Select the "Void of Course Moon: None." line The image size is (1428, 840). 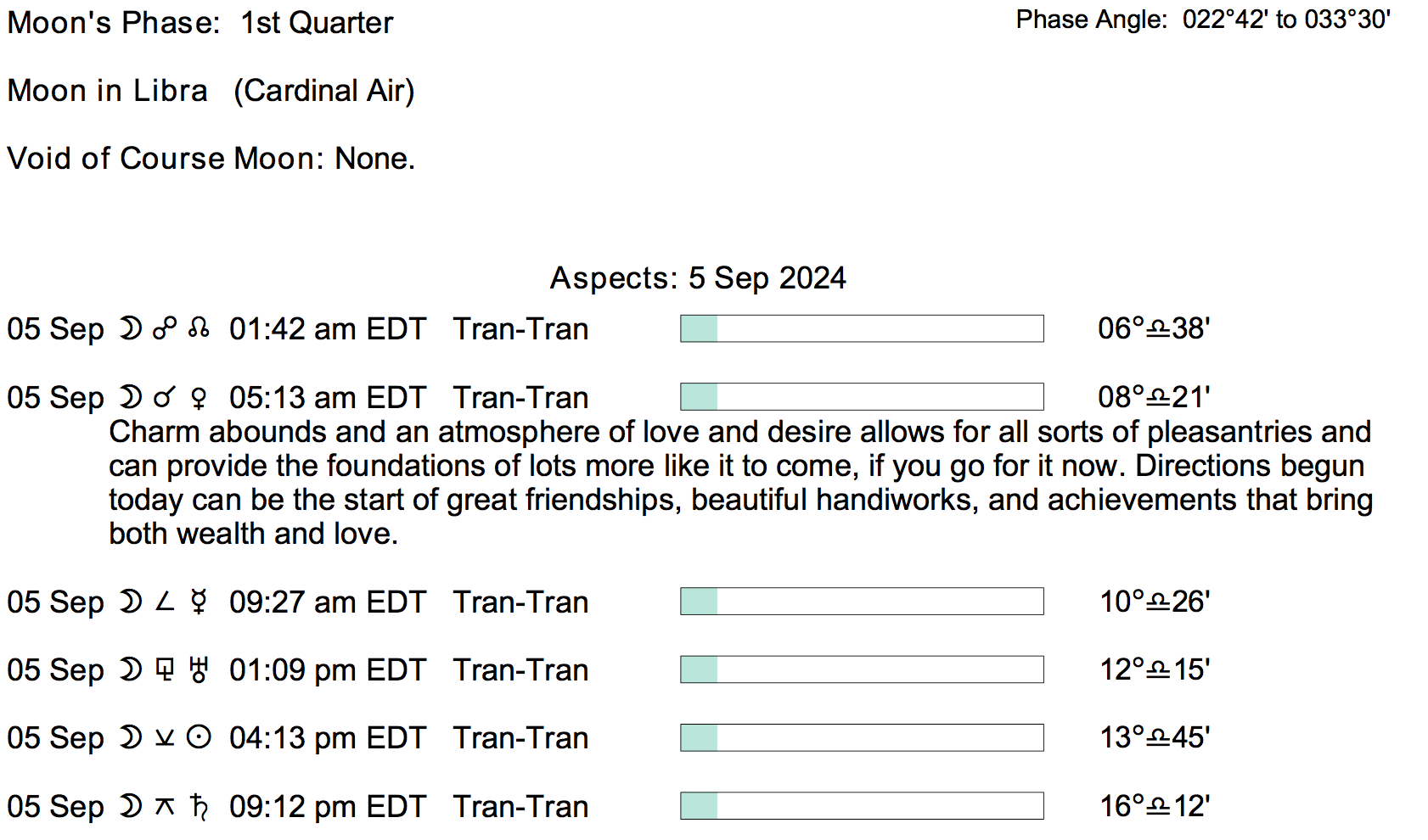pyautogui.click(x=211, y=159)
